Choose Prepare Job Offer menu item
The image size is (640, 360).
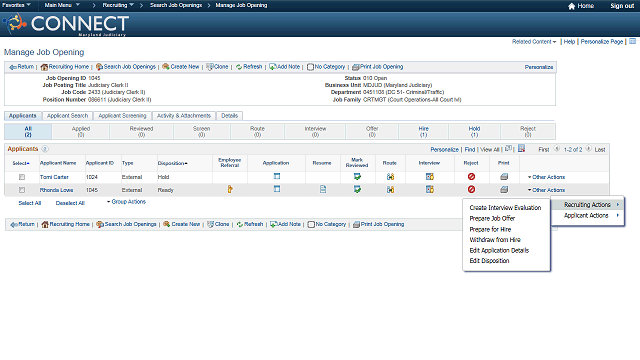(492, 218)
